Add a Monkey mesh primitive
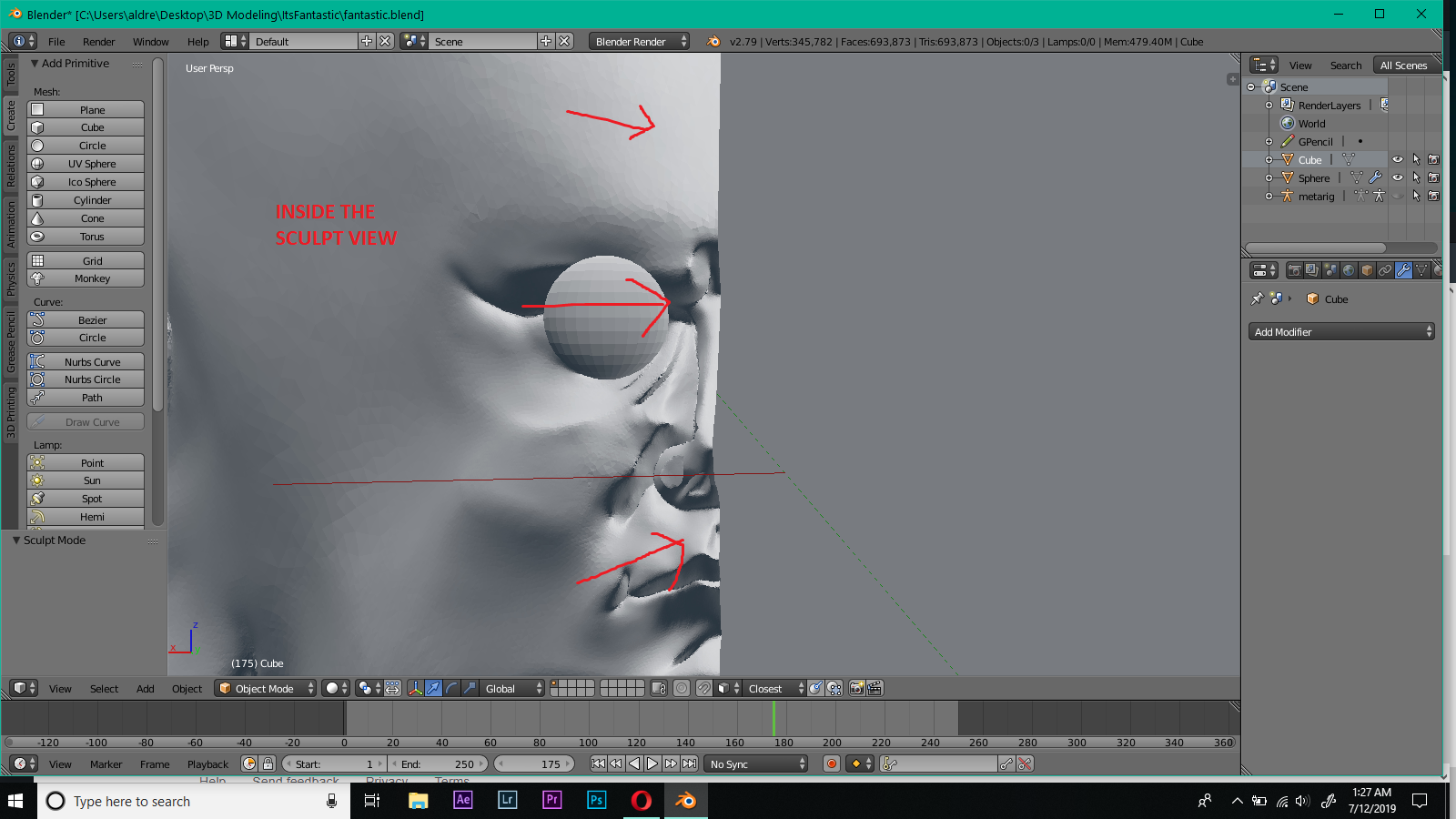 click(86, 278)
